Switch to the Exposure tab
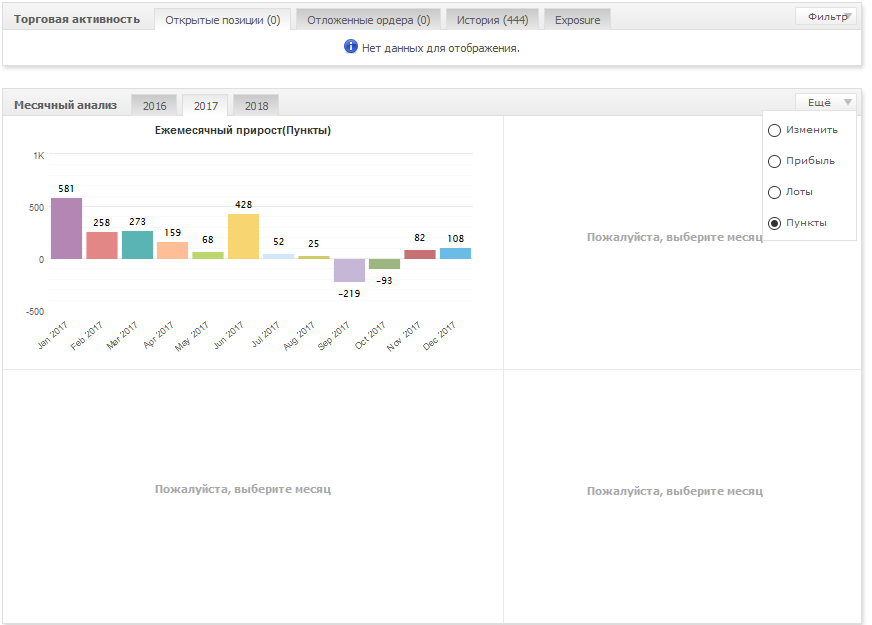The image size is (872, 625). point(577,20)
